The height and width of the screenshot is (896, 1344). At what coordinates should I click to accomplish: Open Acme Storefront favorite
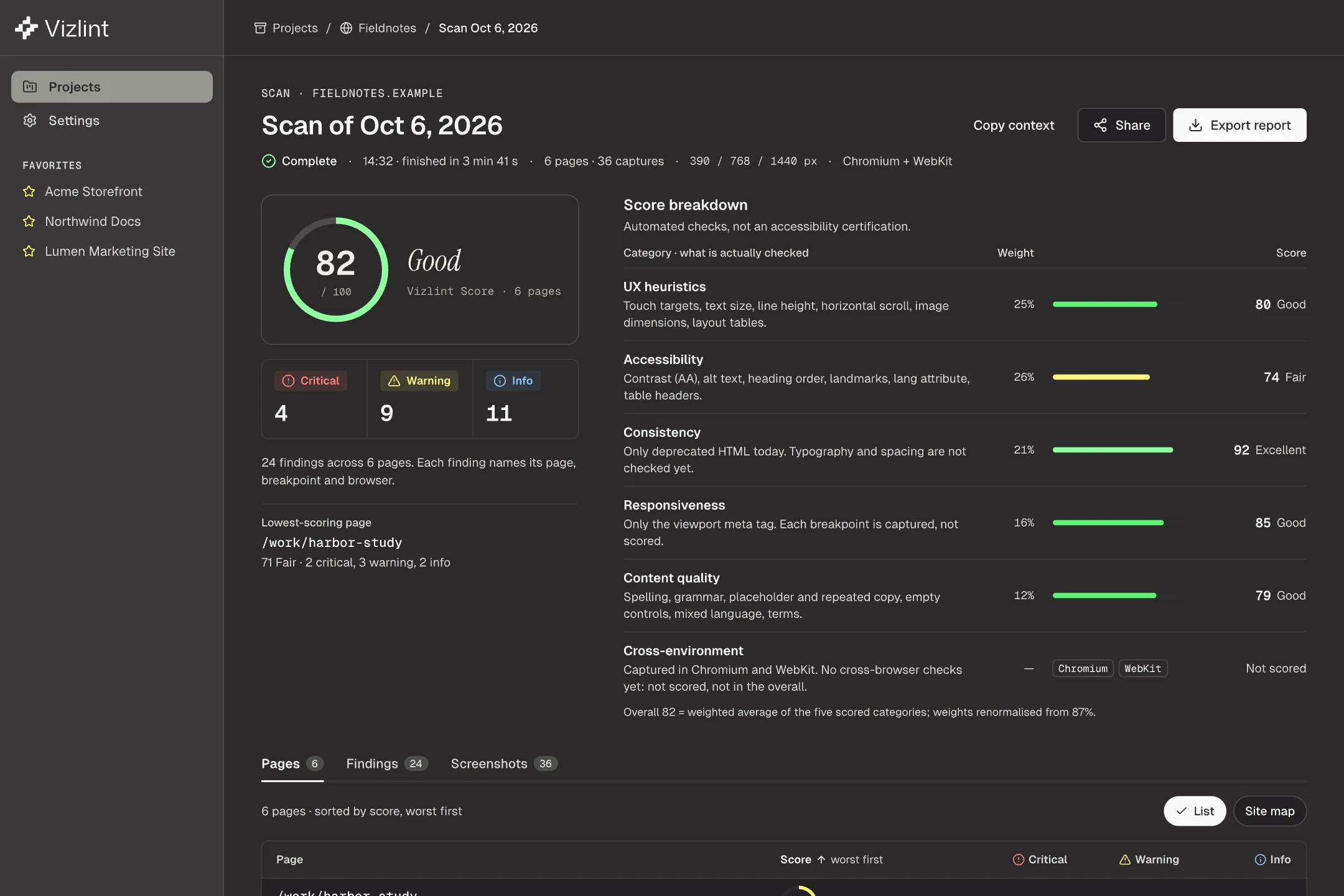(x=93, y=192)
